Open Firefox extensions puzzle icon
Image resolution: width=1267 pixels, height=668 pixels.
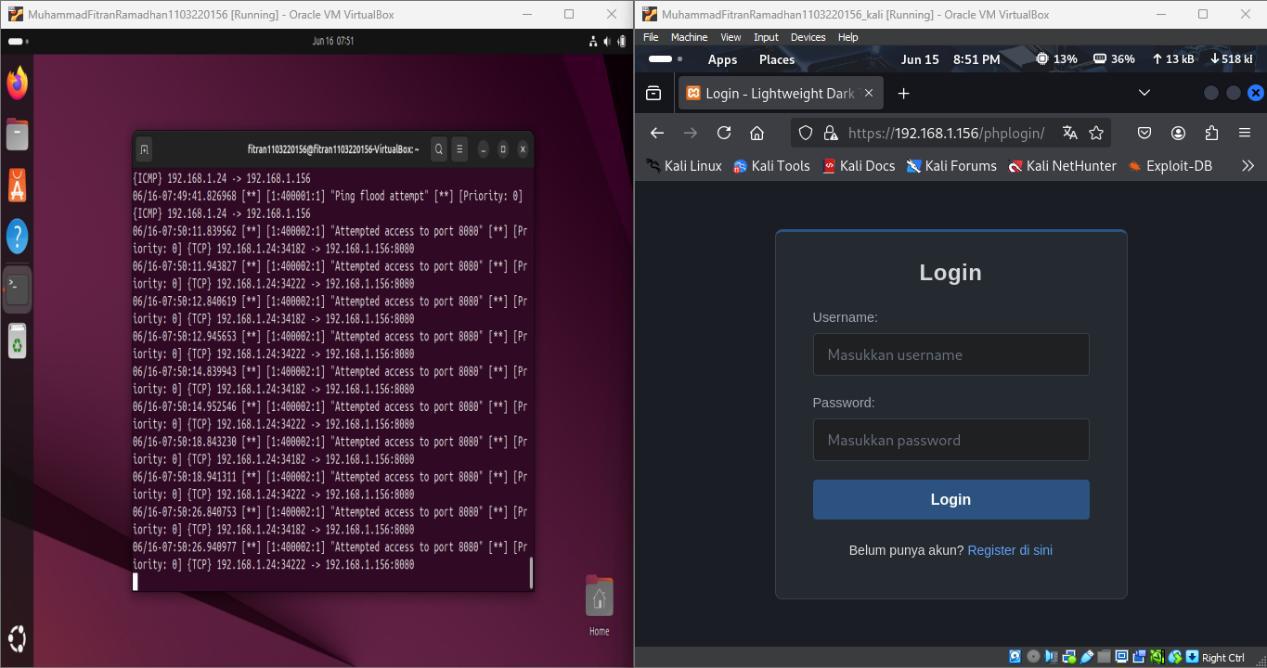tap(1212, 133)
